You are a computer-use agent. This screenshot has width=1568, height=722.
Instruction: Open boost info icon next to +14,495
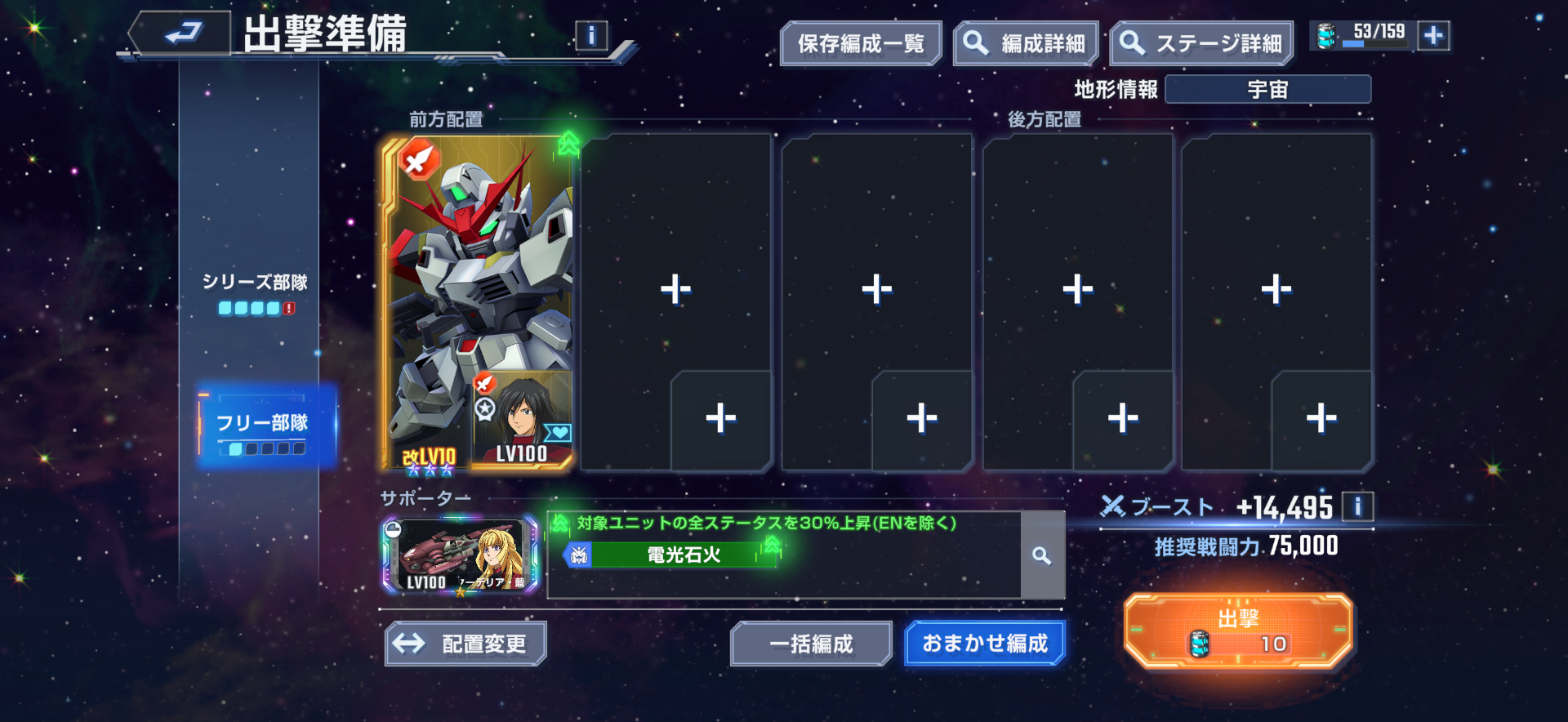(1357, 506)
